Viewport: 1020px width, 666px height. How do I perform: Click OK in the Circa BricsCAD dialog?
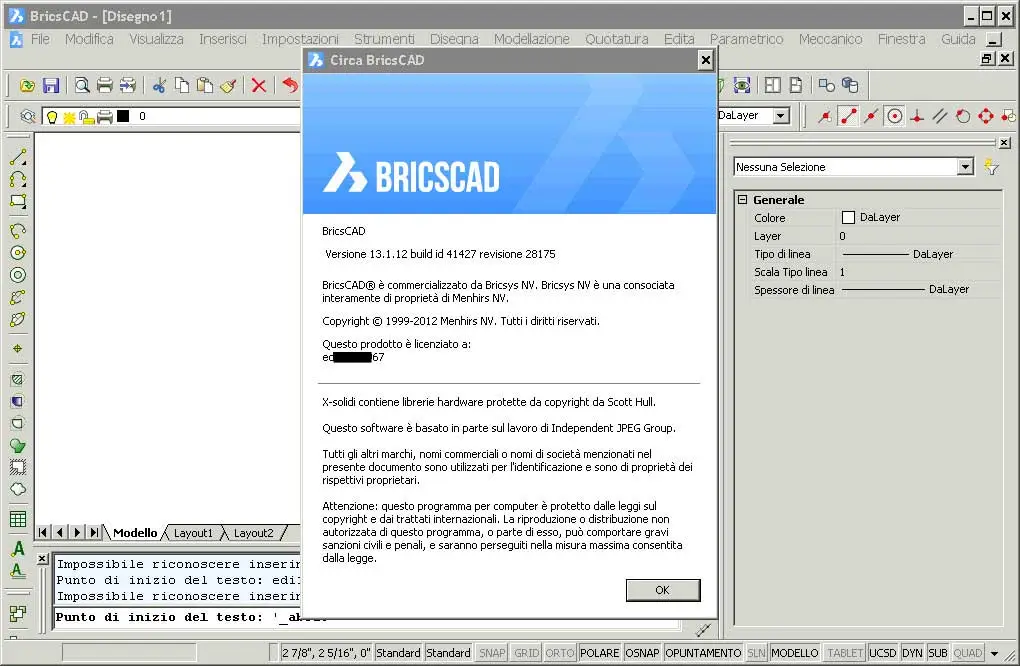pyautogui.click(x=663, y=590)
